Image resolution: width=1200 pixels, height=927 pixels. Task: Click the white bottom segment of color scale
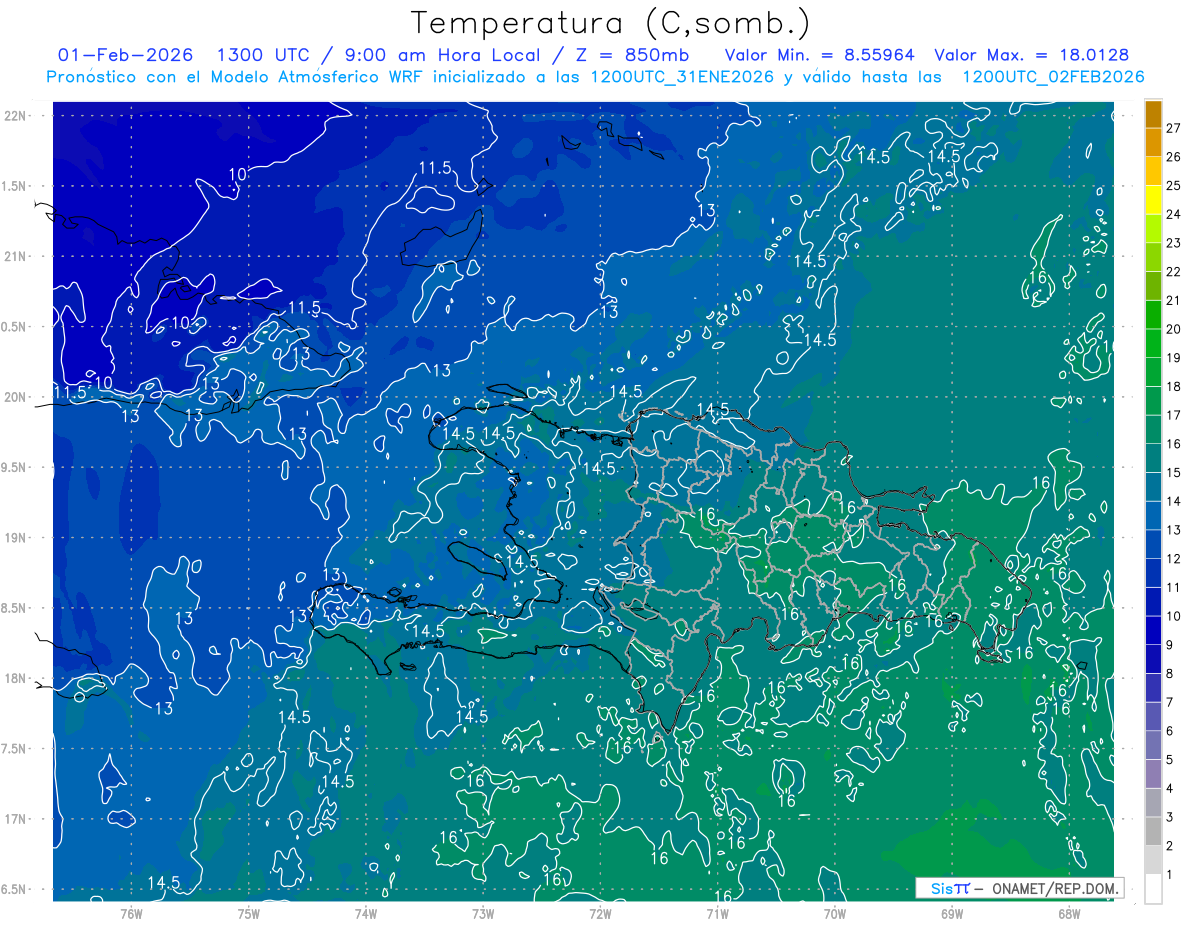(x=1153, y=889)
